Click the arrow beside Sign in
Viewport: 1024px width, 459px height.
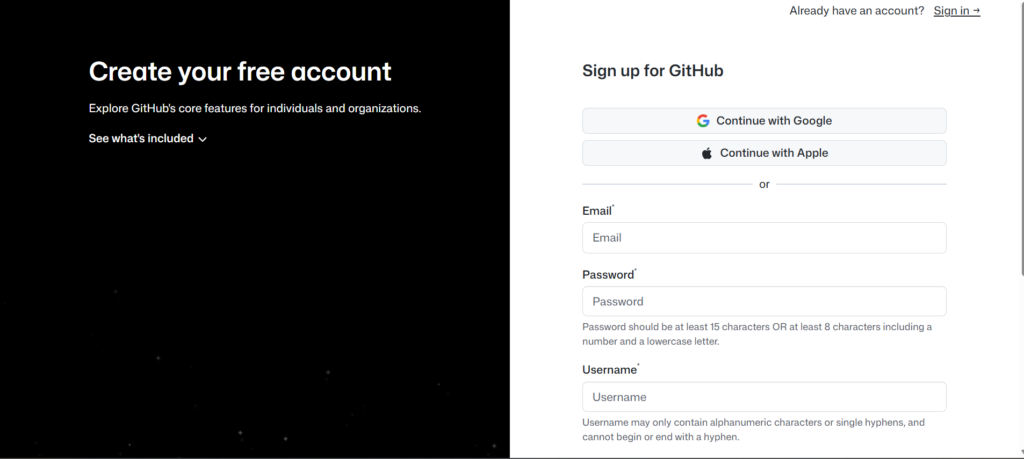click(x=976, y=11)
